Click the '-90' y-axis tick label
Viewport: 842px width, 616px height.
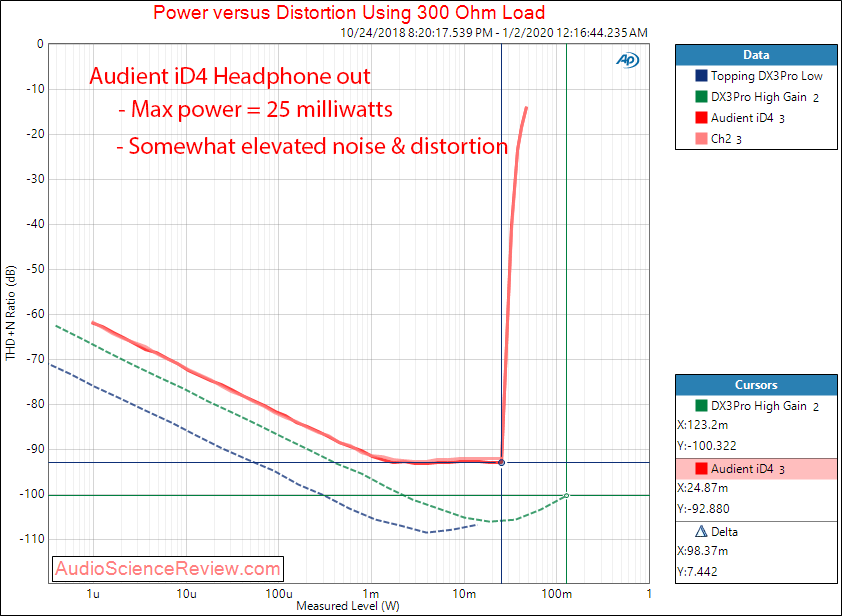point(35,449)
